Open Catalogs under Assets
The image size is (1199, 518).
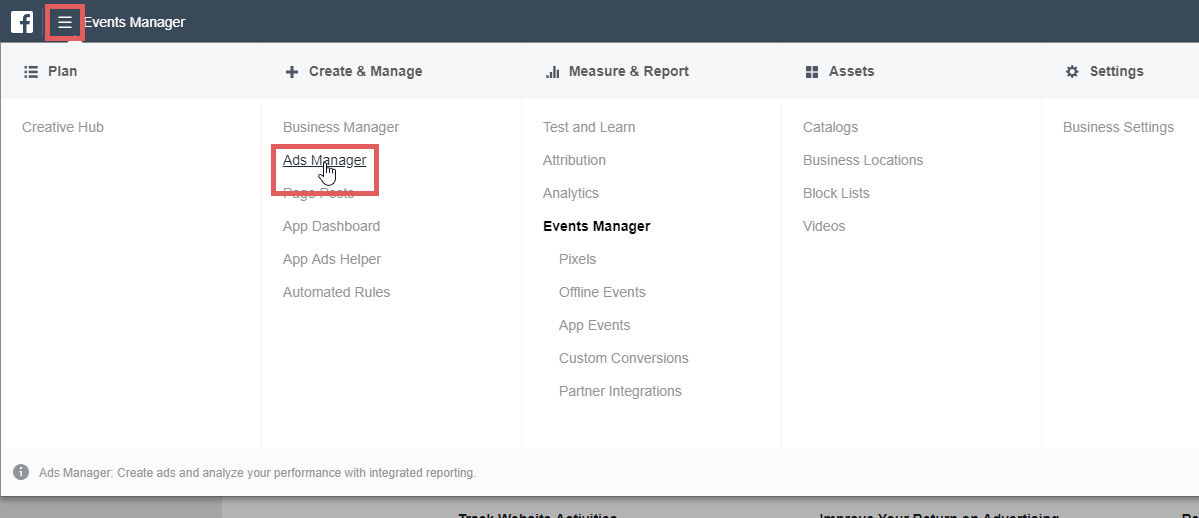(830, 127)
